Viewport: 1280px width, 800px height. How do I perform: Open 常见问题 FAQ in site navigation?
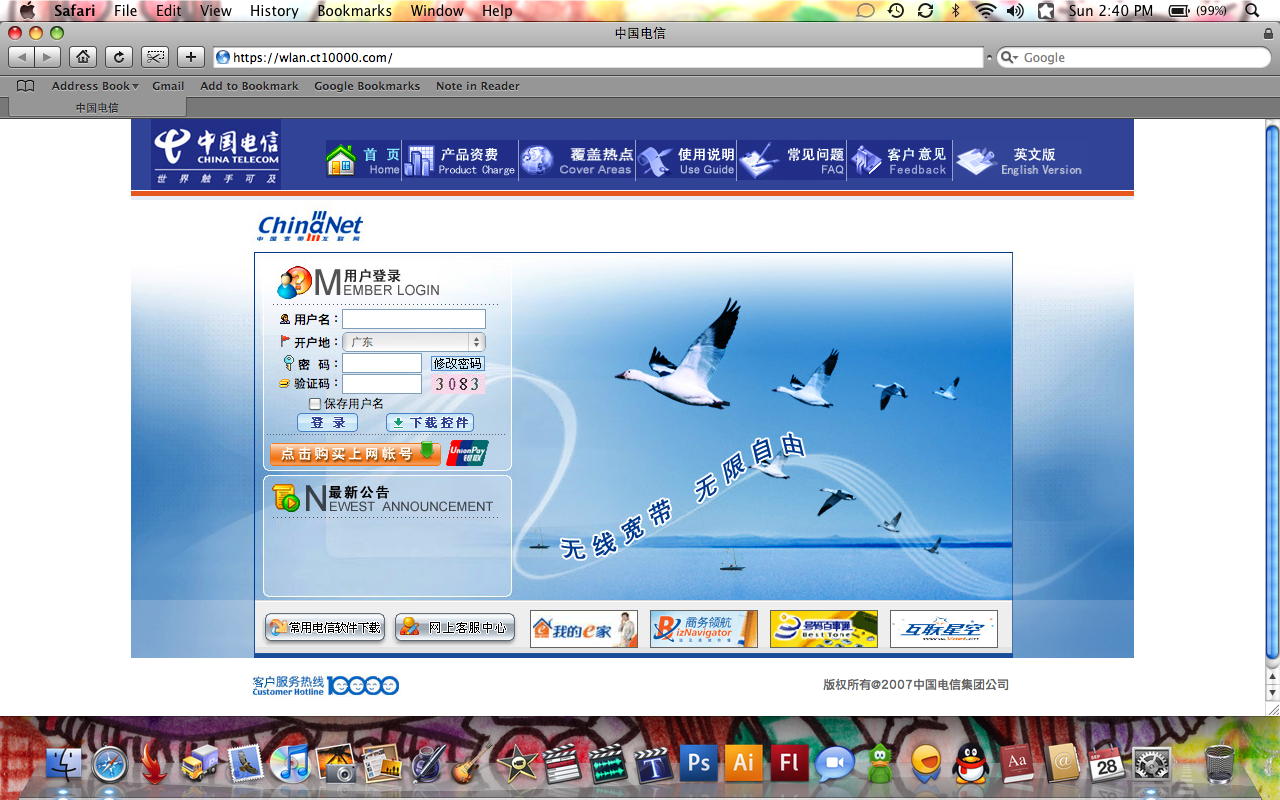point(793,160)
